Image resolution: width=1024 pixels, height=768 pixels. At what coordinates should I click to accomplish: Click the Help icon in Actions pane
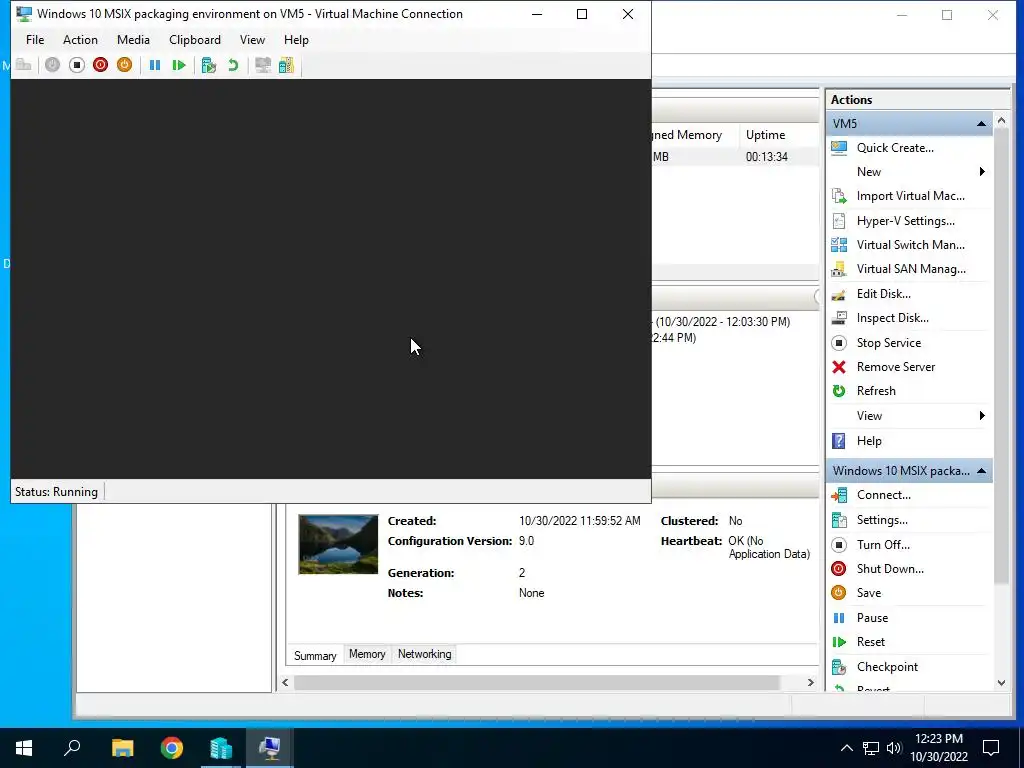tap(839, 441)
